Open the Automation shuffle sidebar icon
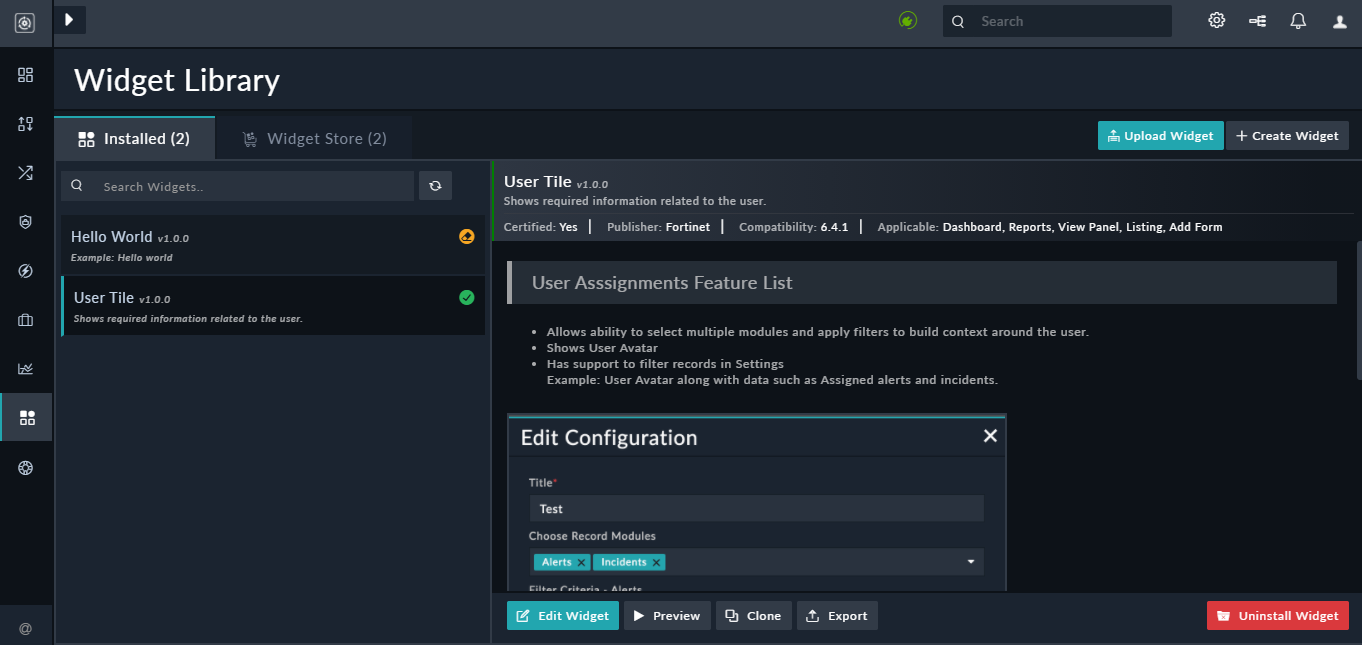Screen dimensions: 1362x645 point(26,173)
